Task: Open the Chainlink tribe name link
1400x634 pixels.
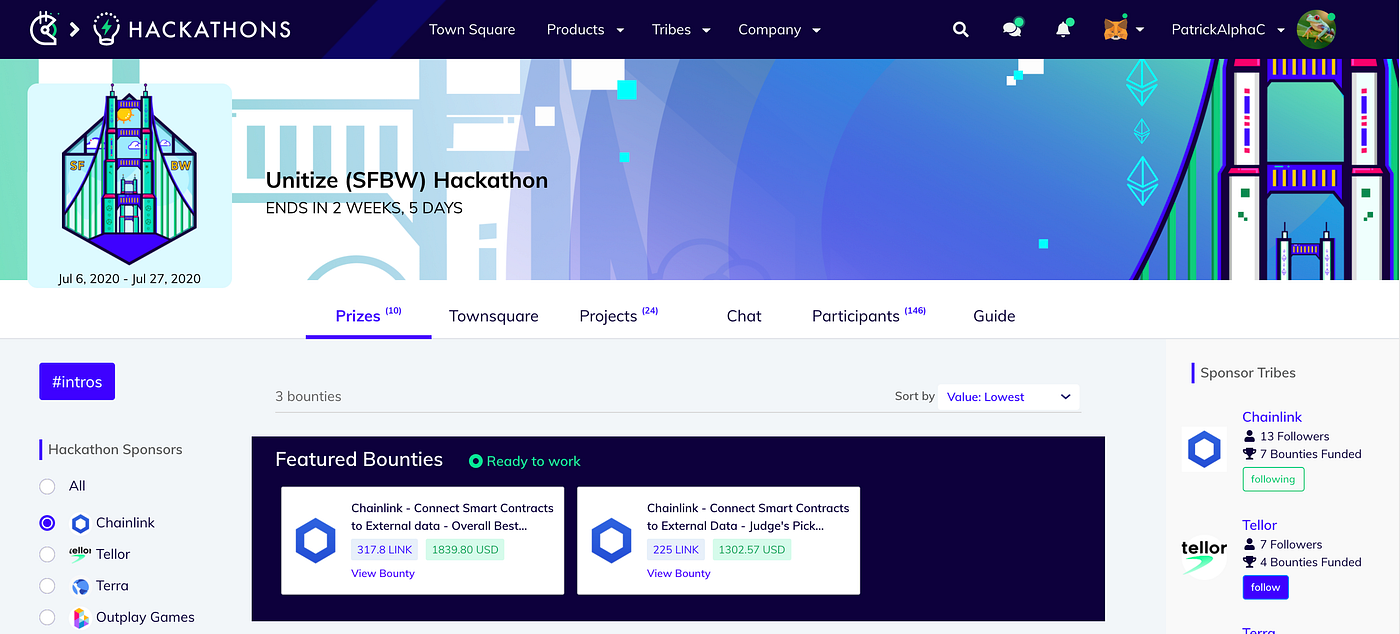Action: pyautogui.click(x=1272, y=417)
